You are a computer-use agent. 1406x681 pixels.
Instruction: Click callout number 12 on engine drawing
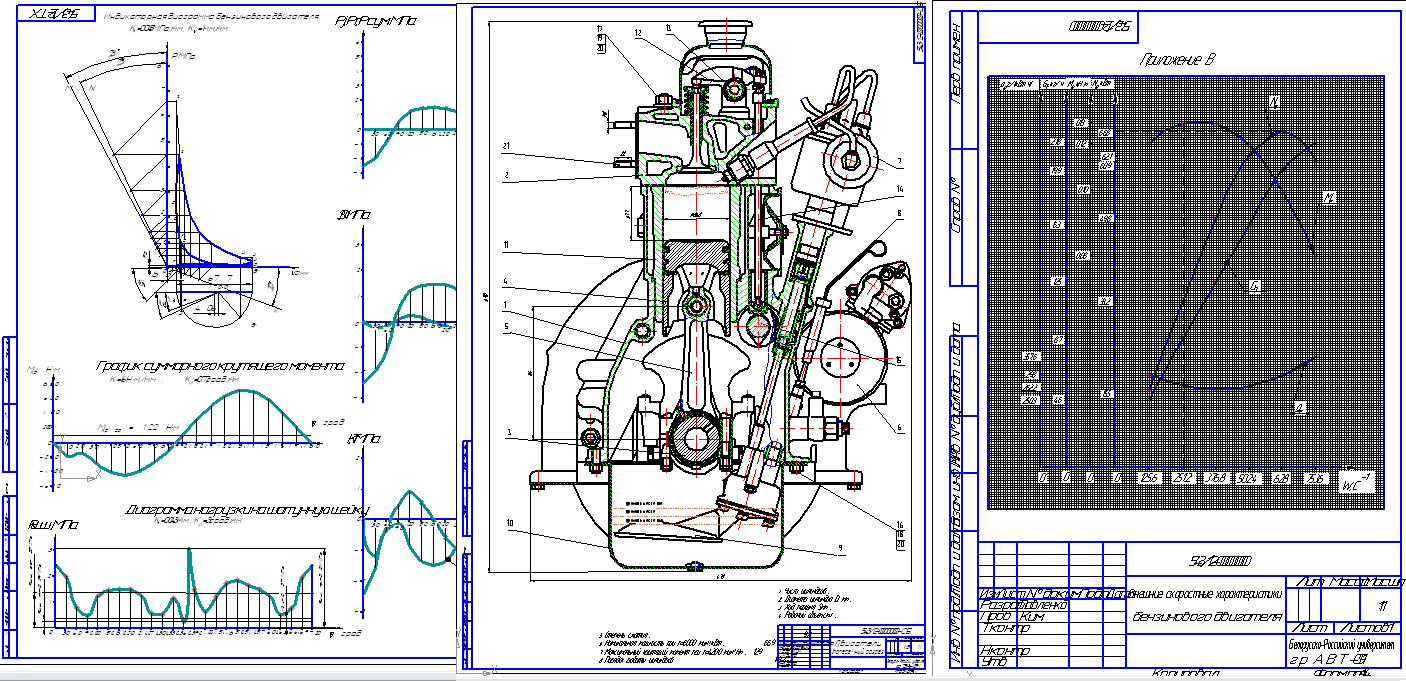pos(636,33)
